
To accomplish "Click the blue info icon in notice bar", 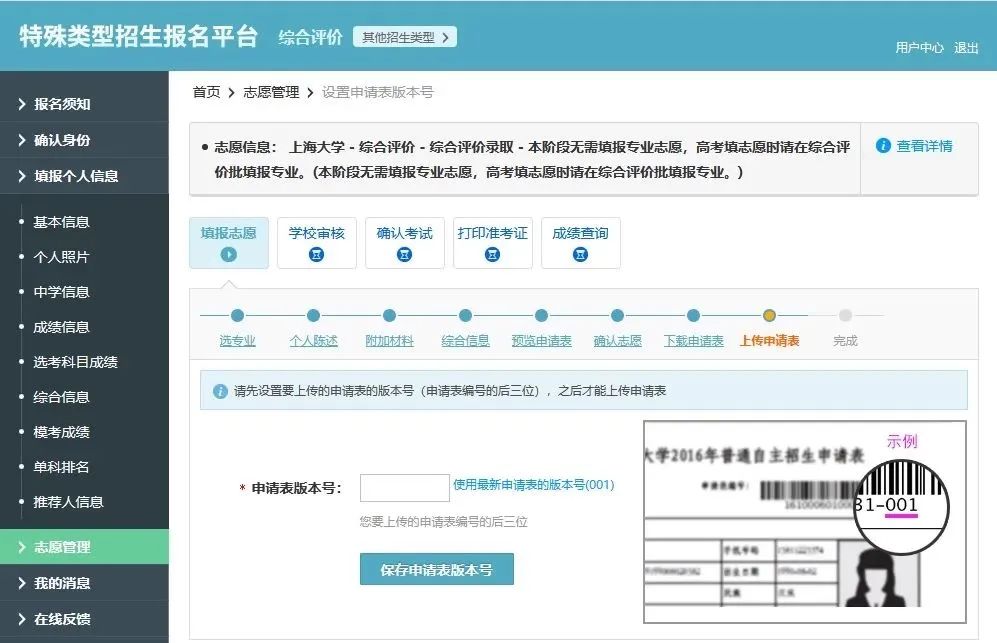I will tap(220, 391).
